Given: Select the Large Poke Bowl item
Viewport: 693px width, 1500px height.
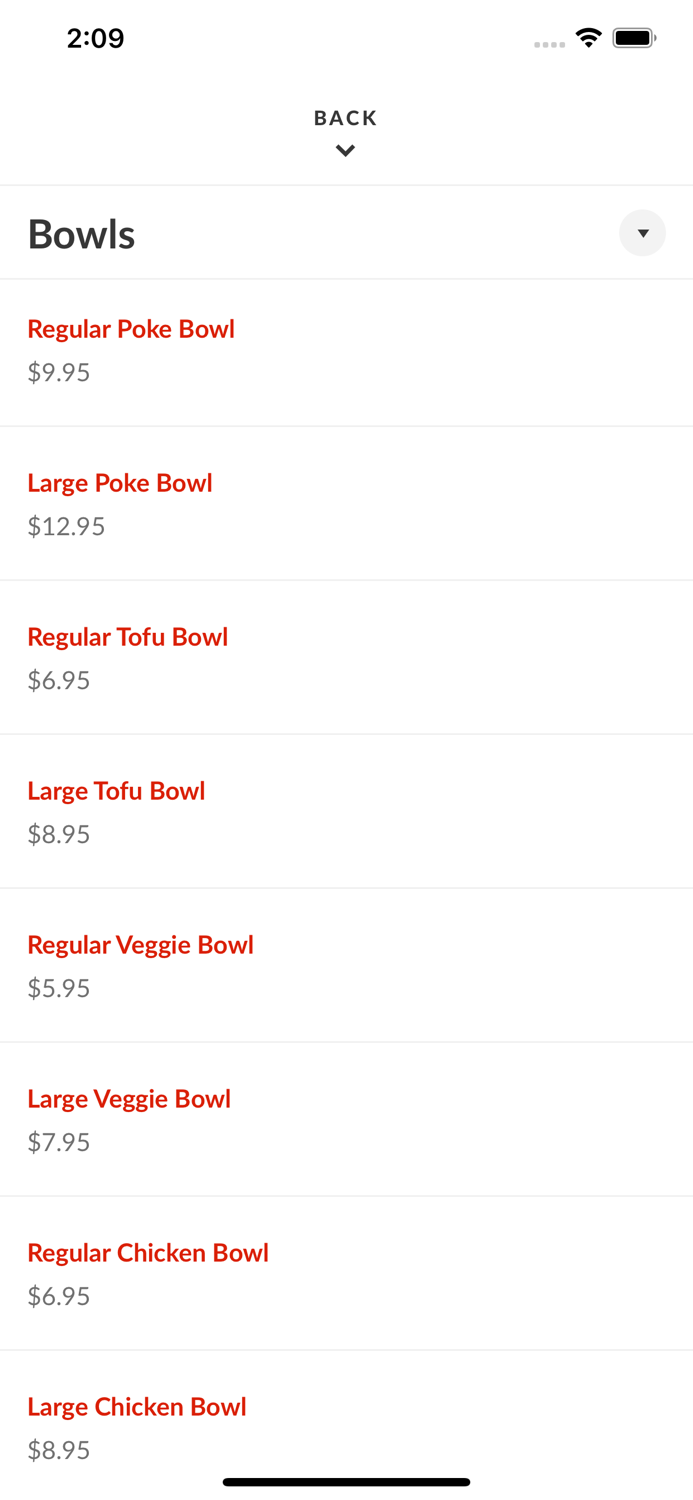Looking at the screenshot, I should pos(120,482).
